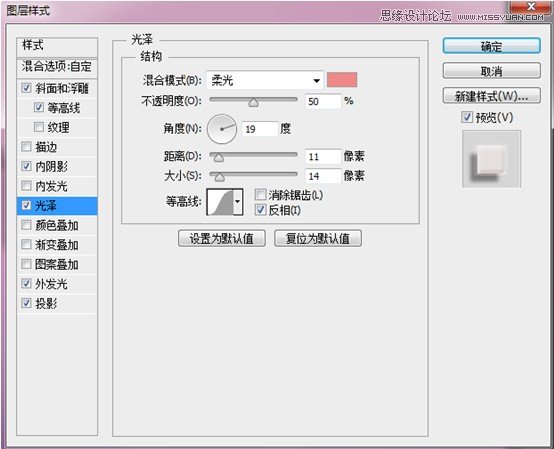Click the style preview thumbnail
Image resolution: width=554 pixels, height=449 pixels.
pos(491,159)
